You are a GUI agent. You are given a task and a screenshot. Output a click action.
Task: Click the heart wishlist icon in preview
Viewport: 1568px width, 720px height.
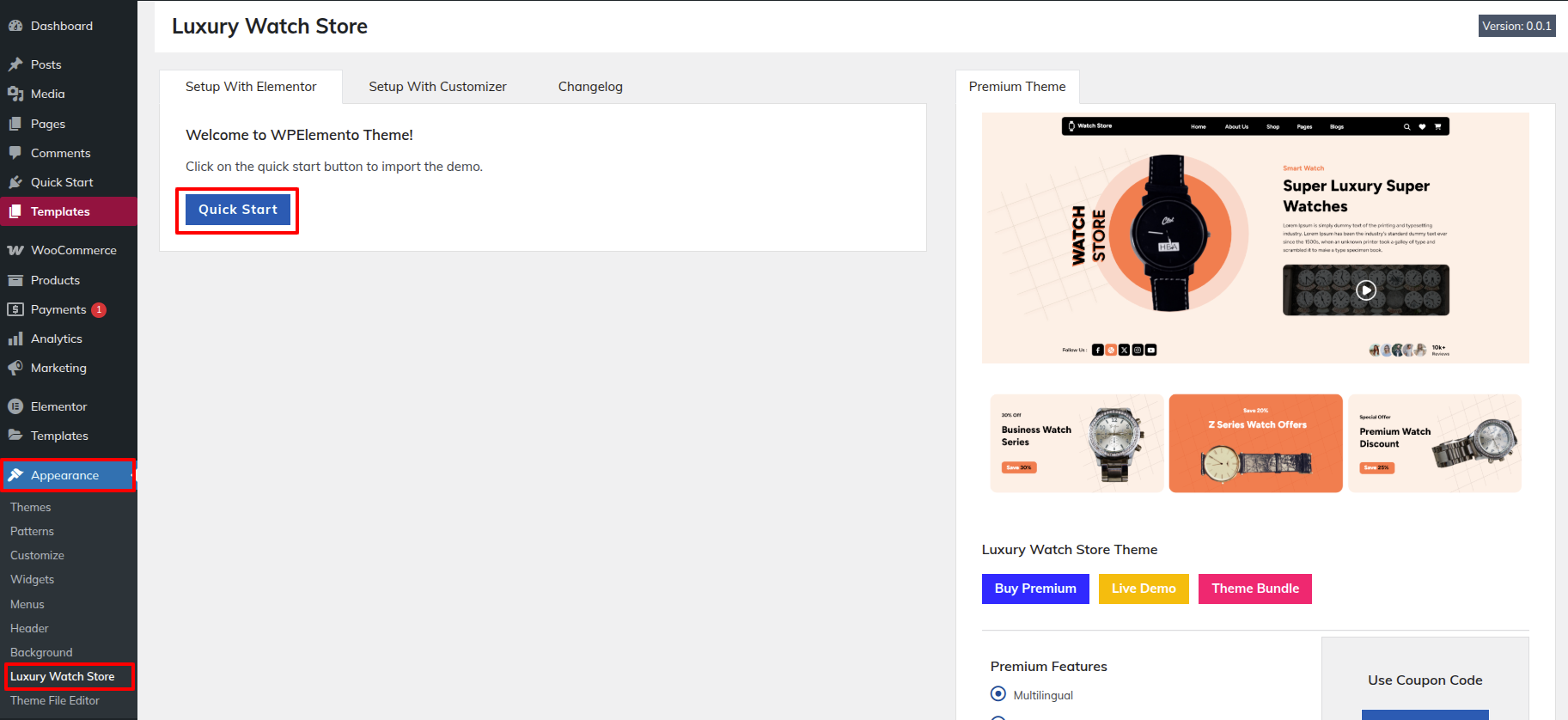pyautogui.click(x=1422, y=126)
